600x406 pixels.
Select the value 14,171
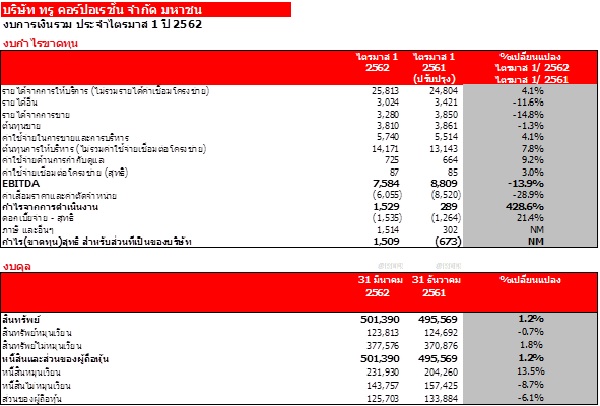(386, 148)
